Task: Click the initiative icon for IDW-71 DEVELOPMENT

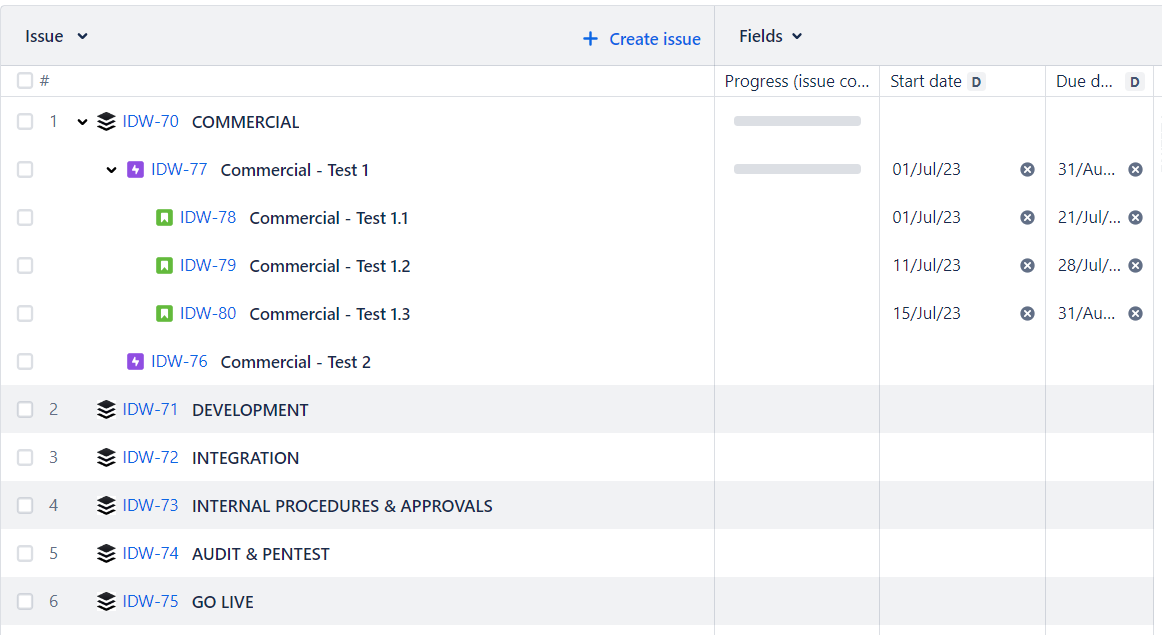Action: [x=106, y=410]
